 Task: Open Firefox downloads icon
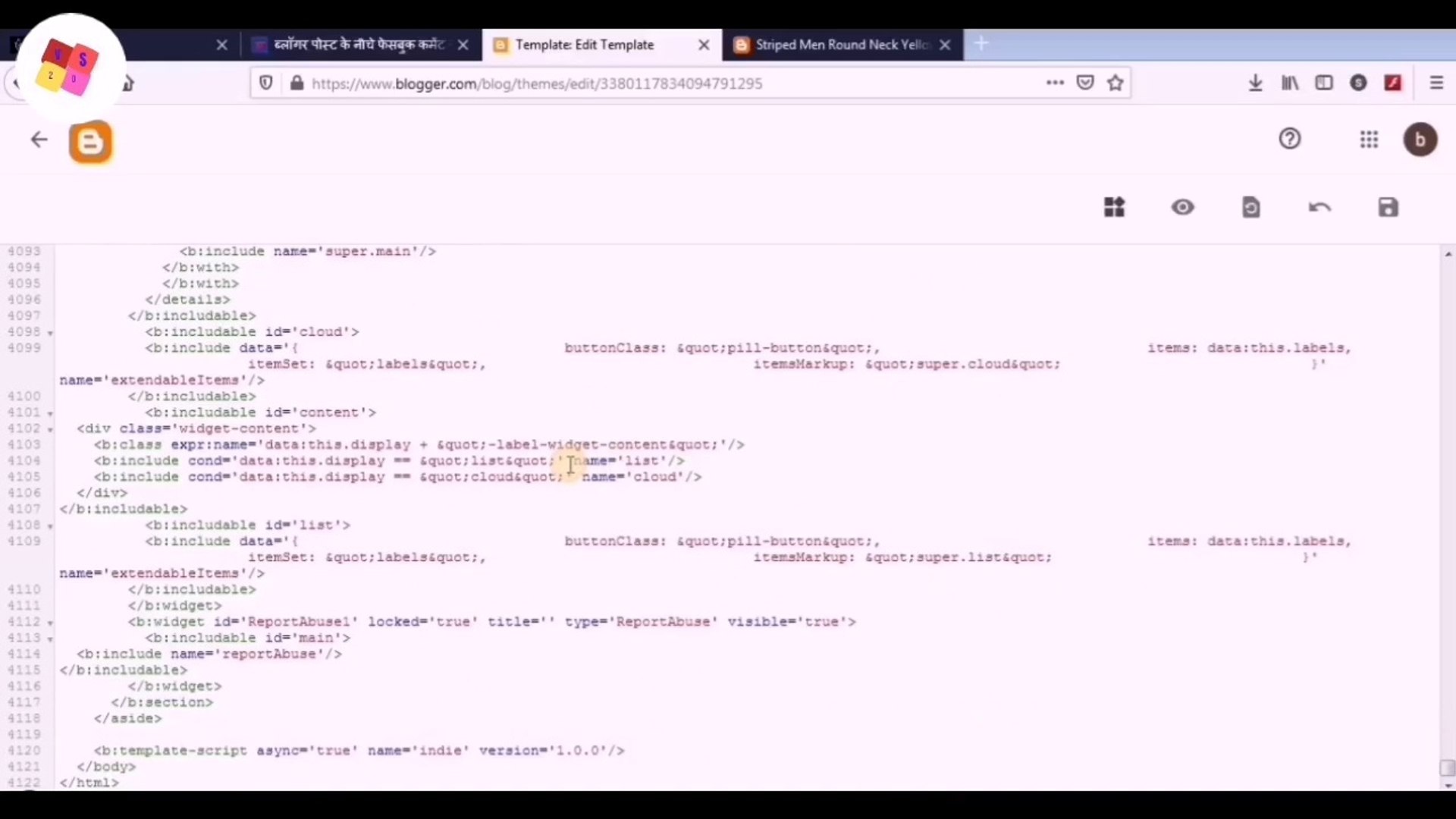coord(1255,83)
